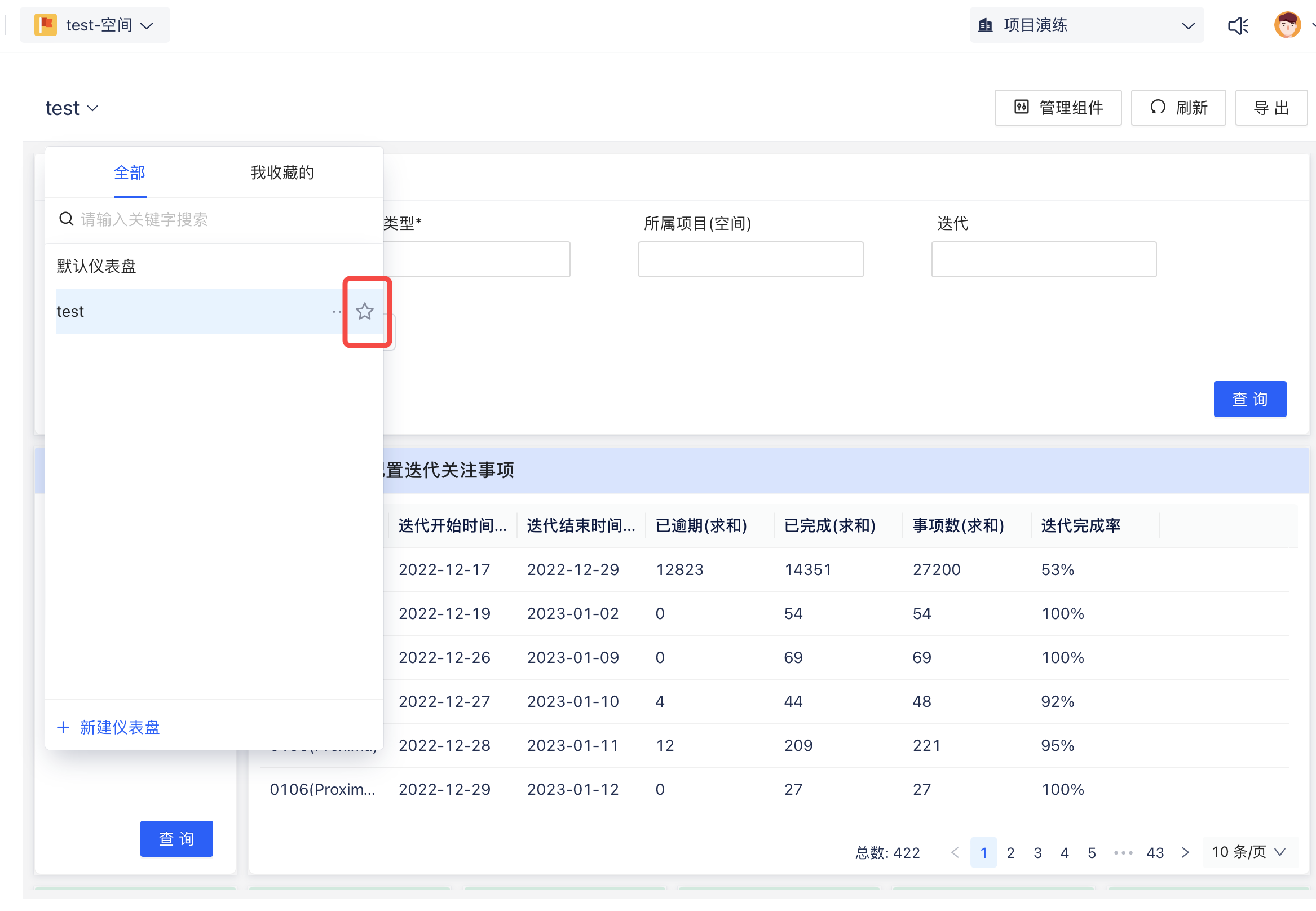This screenshot has height=911, width=1316.
Task: Open the user avatar menu
Action: [1287, 25]
